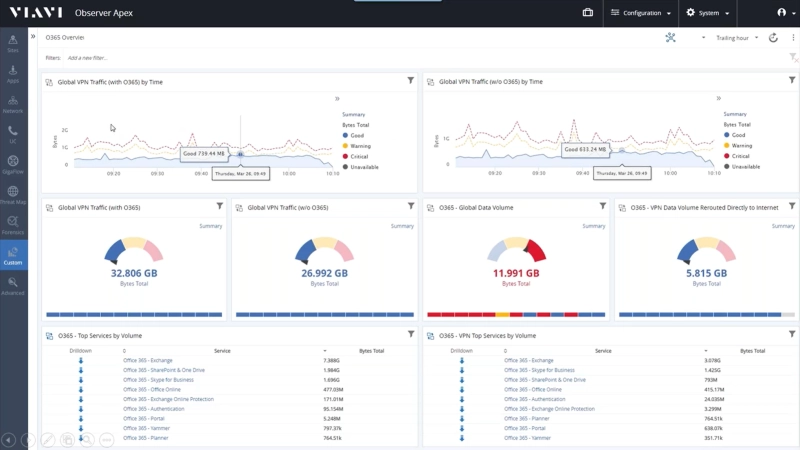Click the refresh dashboard icon
800x450 pixels.
click(773, 38)
